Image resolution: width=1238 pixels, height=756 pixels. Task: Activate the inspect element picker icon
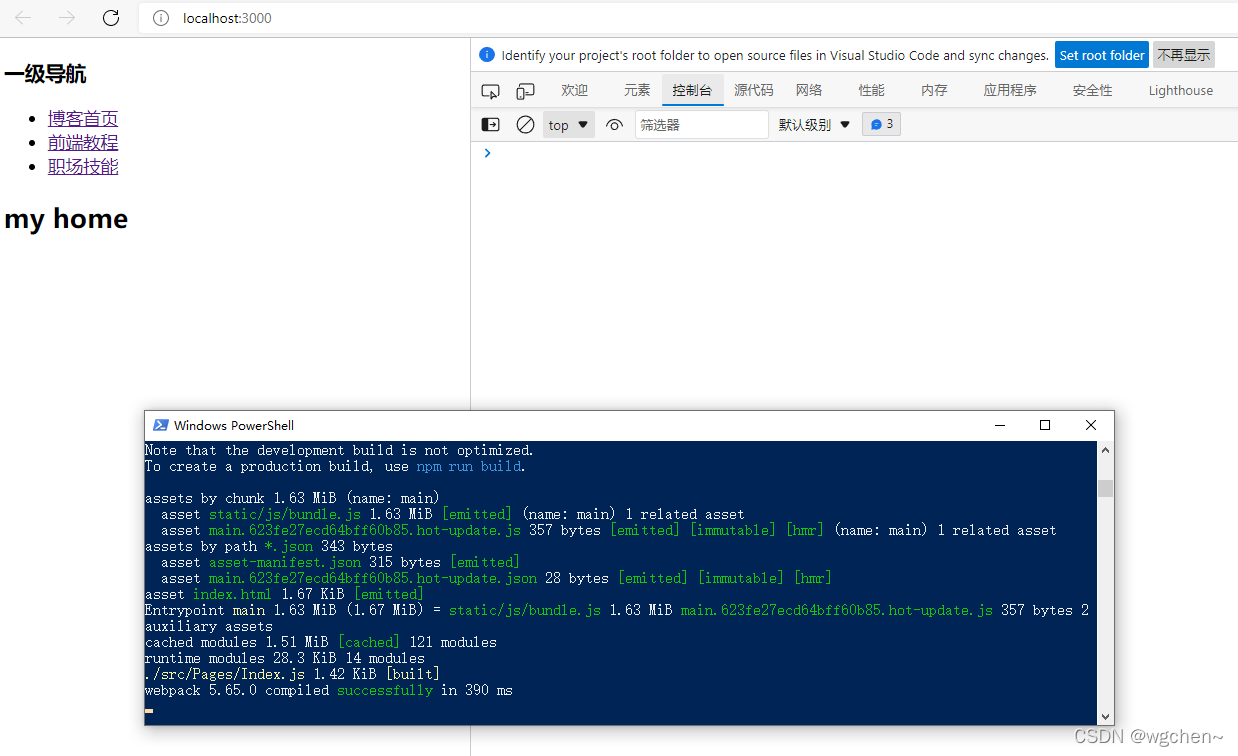coord(490,91)
